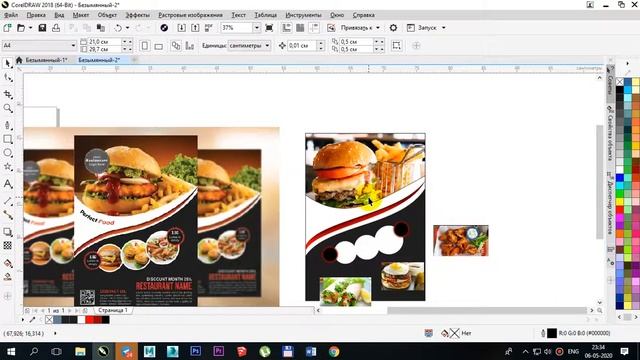
Task: Open the A4 page size dropdown
Action: pyautogui.click(x=73, y=45)
